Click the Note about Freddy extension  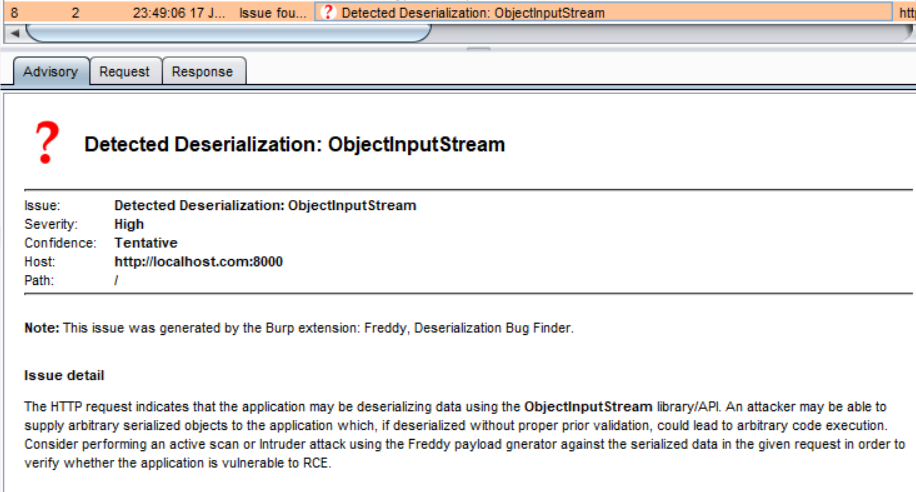[299, 328]
